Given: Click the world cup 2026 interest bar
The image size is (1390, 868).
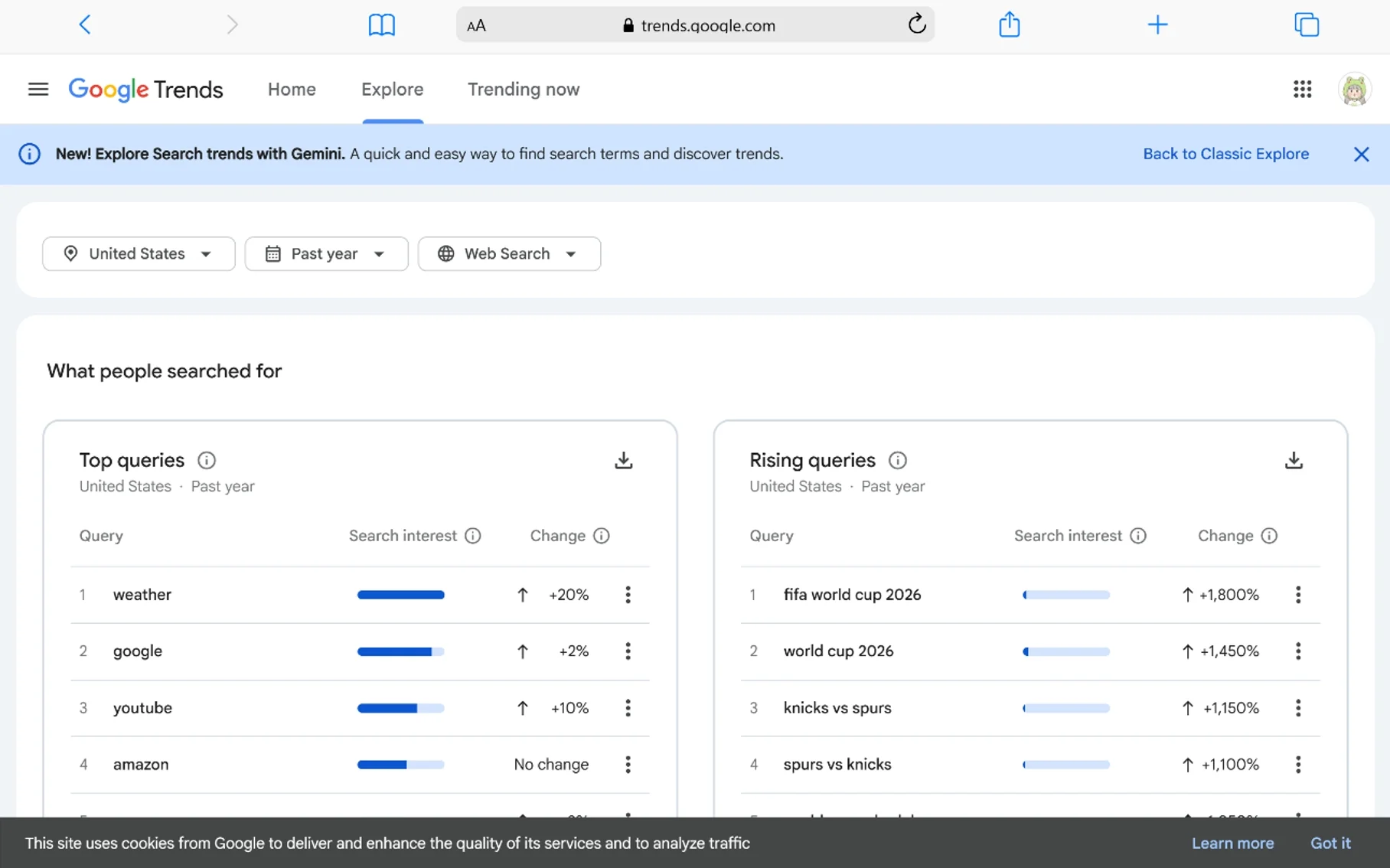Looking at the screenshot, I should (x=1065, y=651).
